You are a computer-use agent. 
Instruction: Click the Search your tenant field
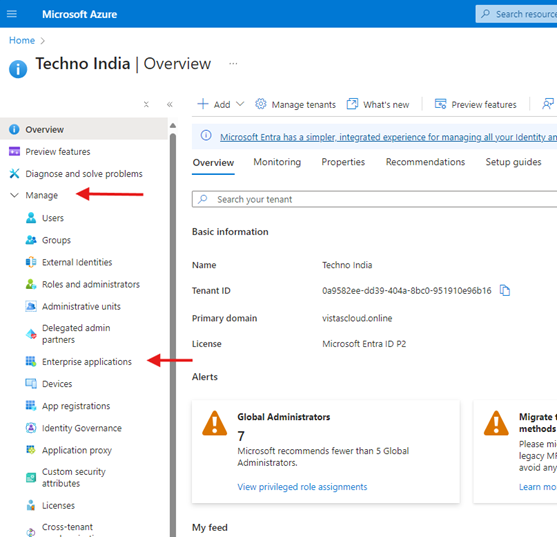[374, 199]
